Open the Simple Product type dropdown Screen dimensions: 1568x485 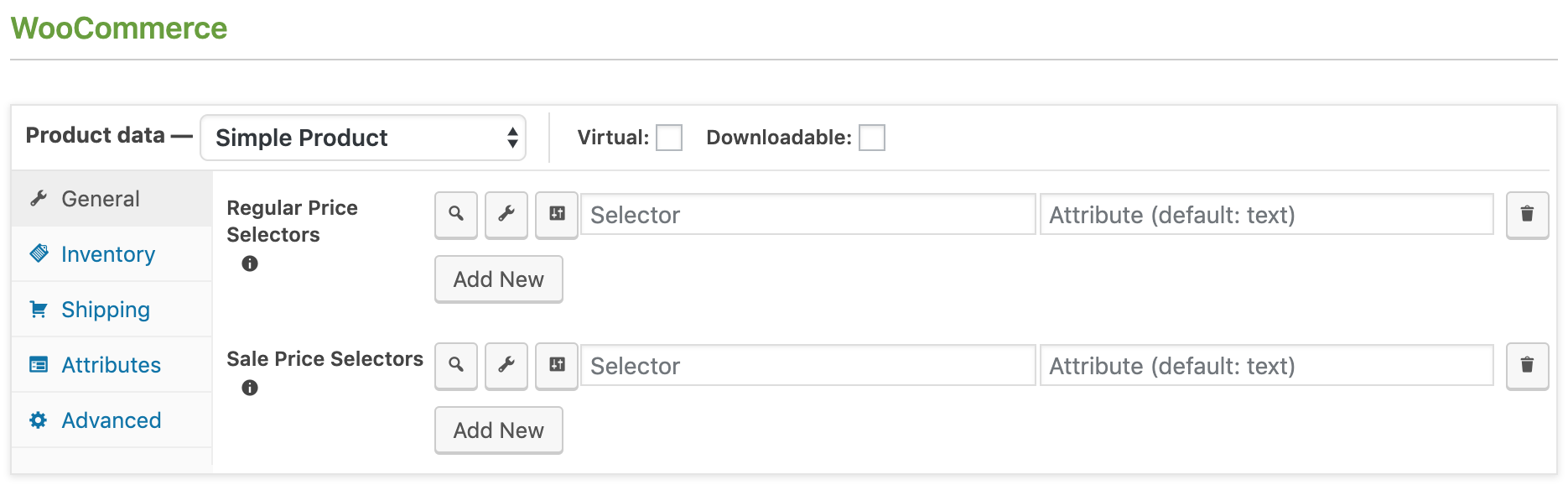(x=363, y=138)
